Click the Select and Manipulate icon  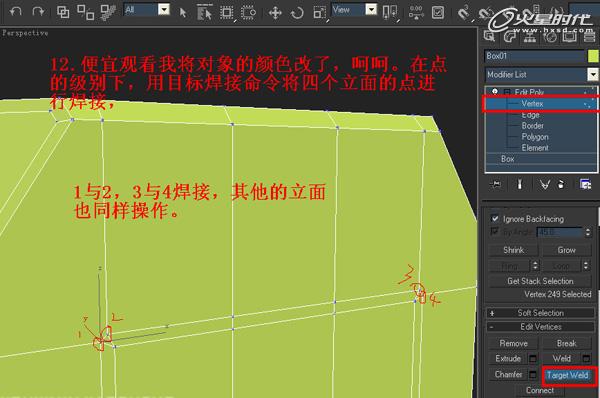(x=416, y=12)
